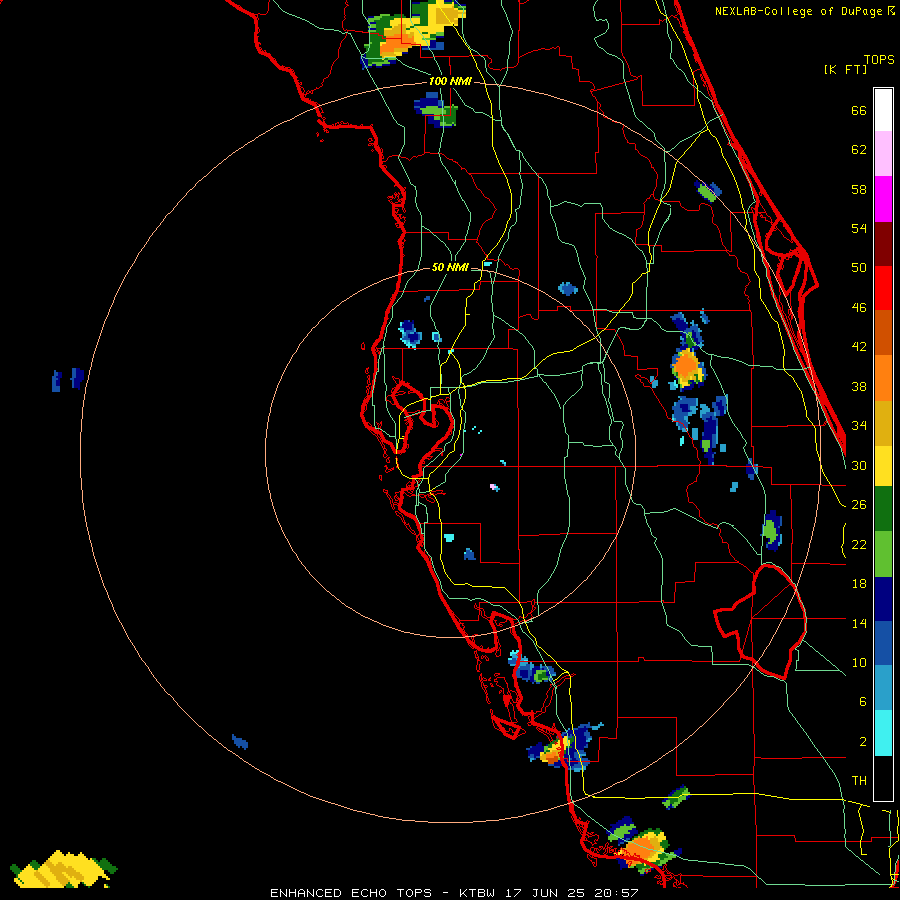Select the navy blue legend color band
The width and height of the screenshot is (900, 900).
click(883, 599)
